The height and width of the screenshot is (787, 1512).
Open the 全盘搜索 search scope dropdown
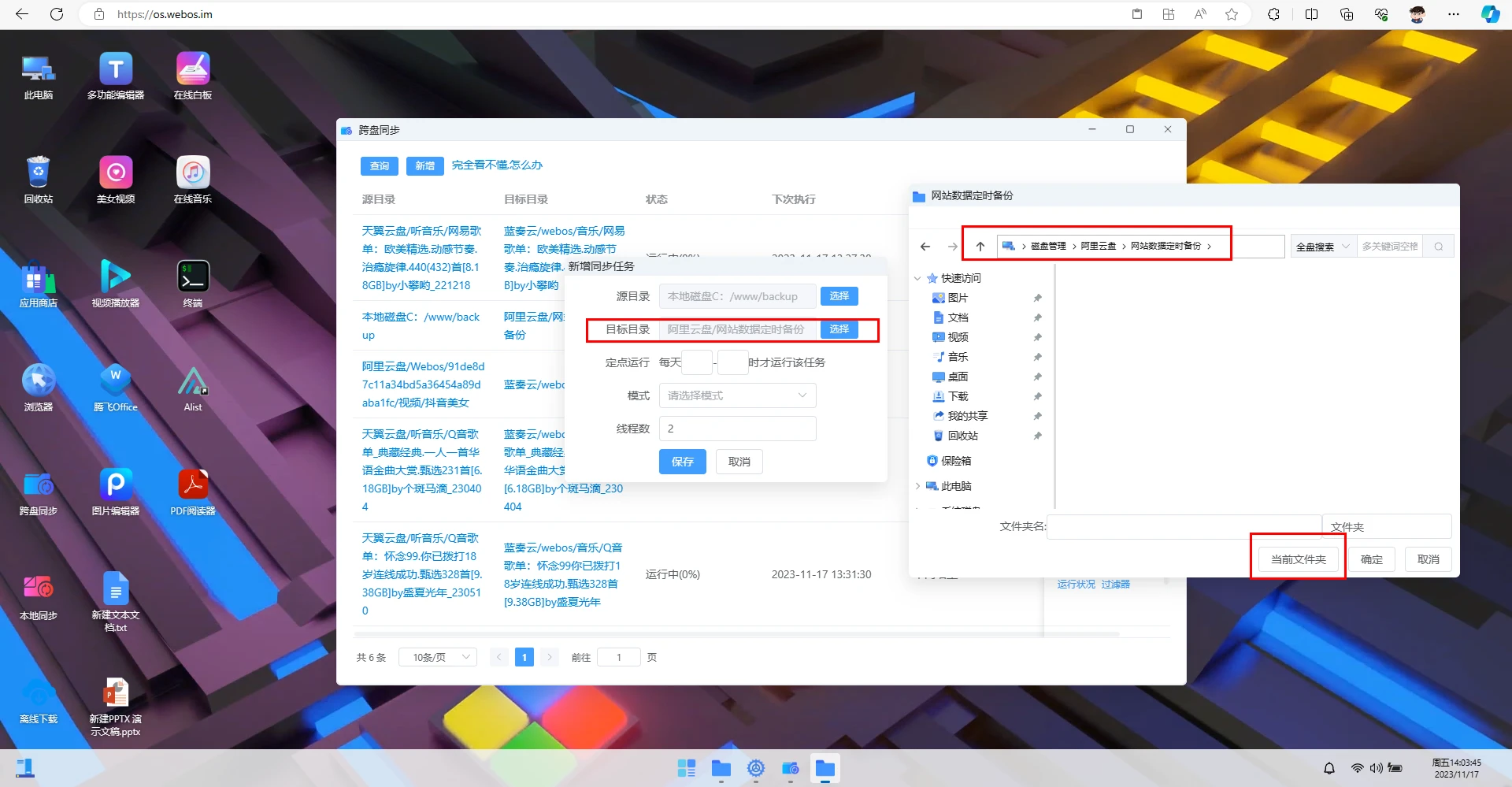point(1322,247)
